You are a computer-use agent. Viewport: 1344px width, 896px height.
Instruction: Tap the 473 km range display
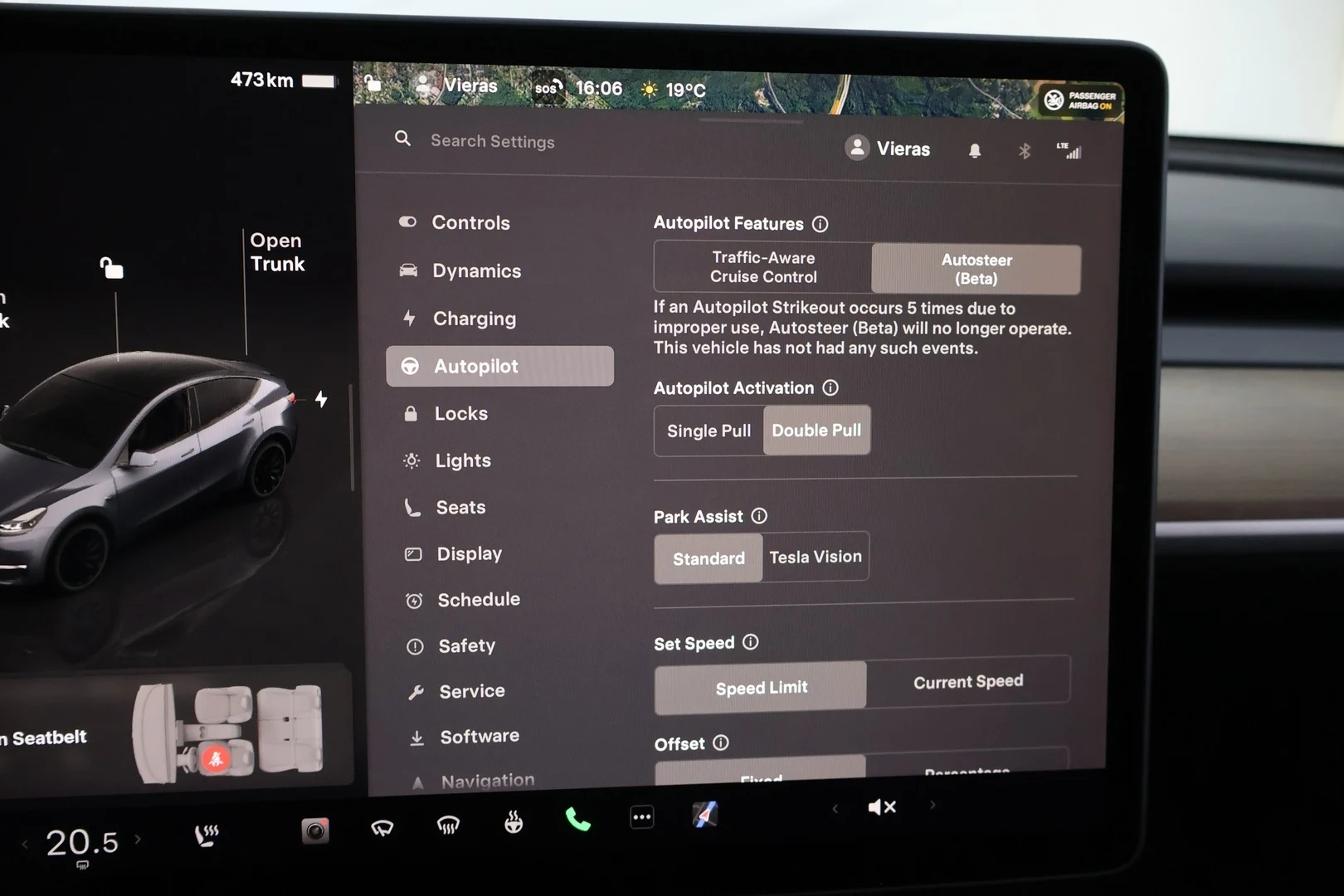(283, 80)
